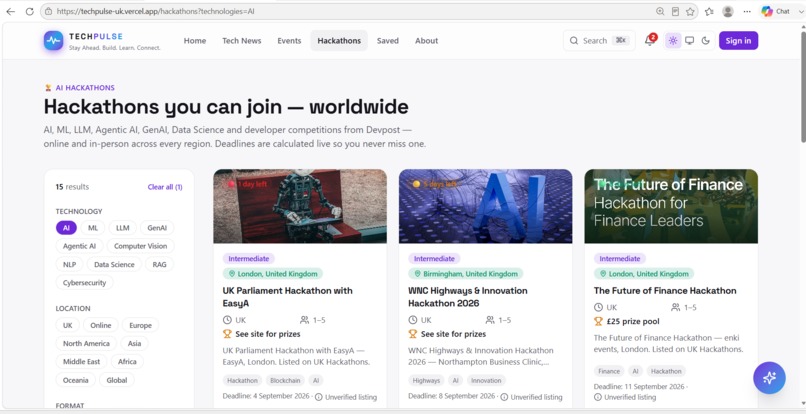Deselect the AI technology filter
Viewport: 806px width, 414px height.
(x=66, y=228)
